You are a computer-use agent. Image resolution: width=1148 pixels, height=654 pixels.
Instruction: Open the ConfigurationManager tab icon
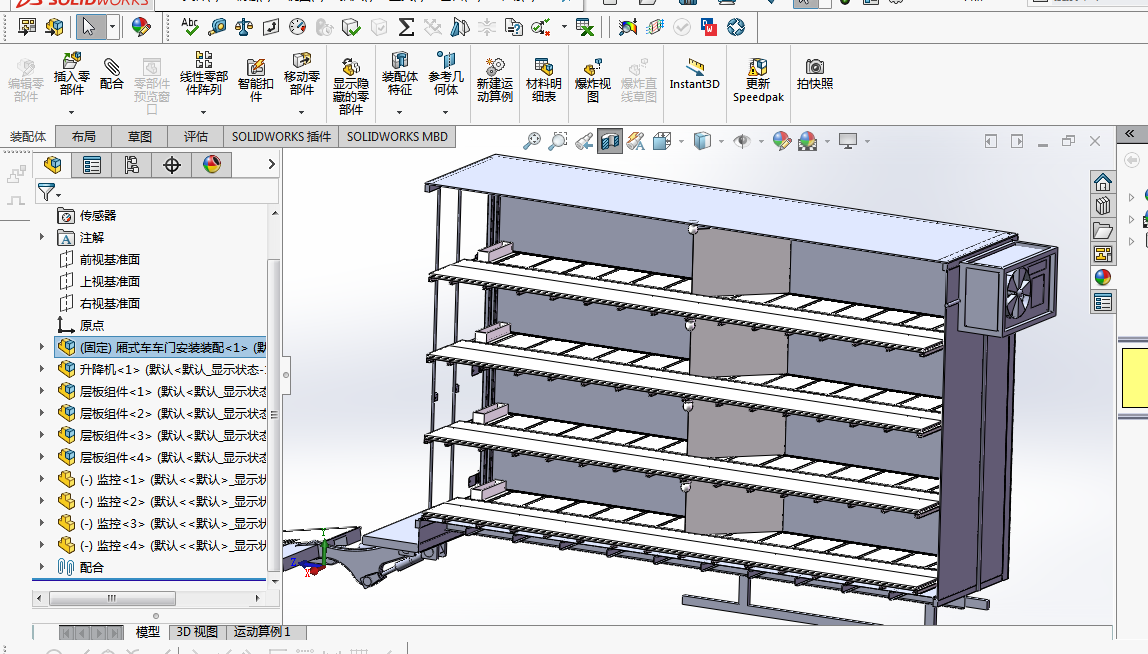tap(132, 165)
